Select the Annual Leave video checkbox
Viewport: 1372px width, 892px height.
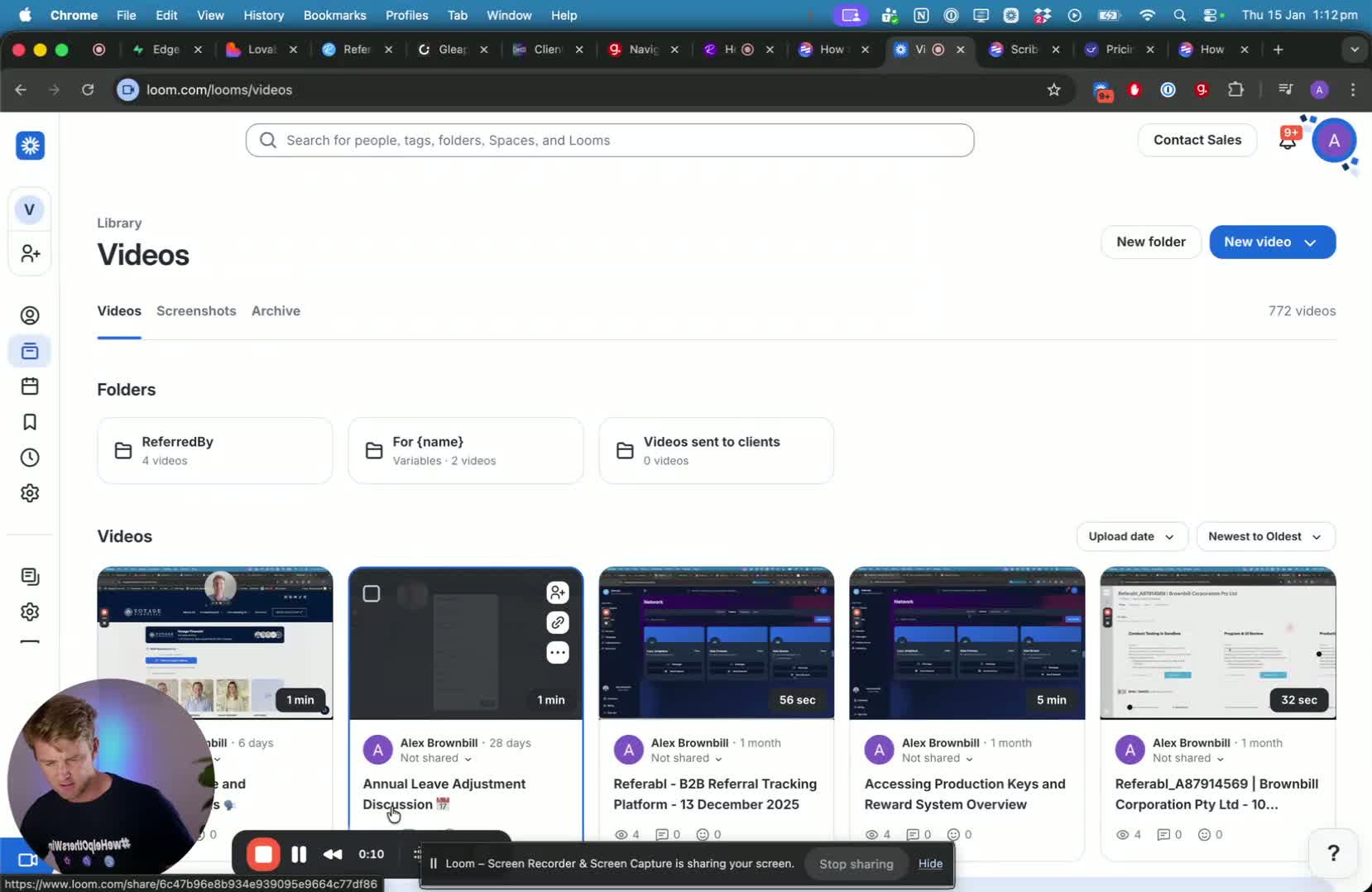372,593
